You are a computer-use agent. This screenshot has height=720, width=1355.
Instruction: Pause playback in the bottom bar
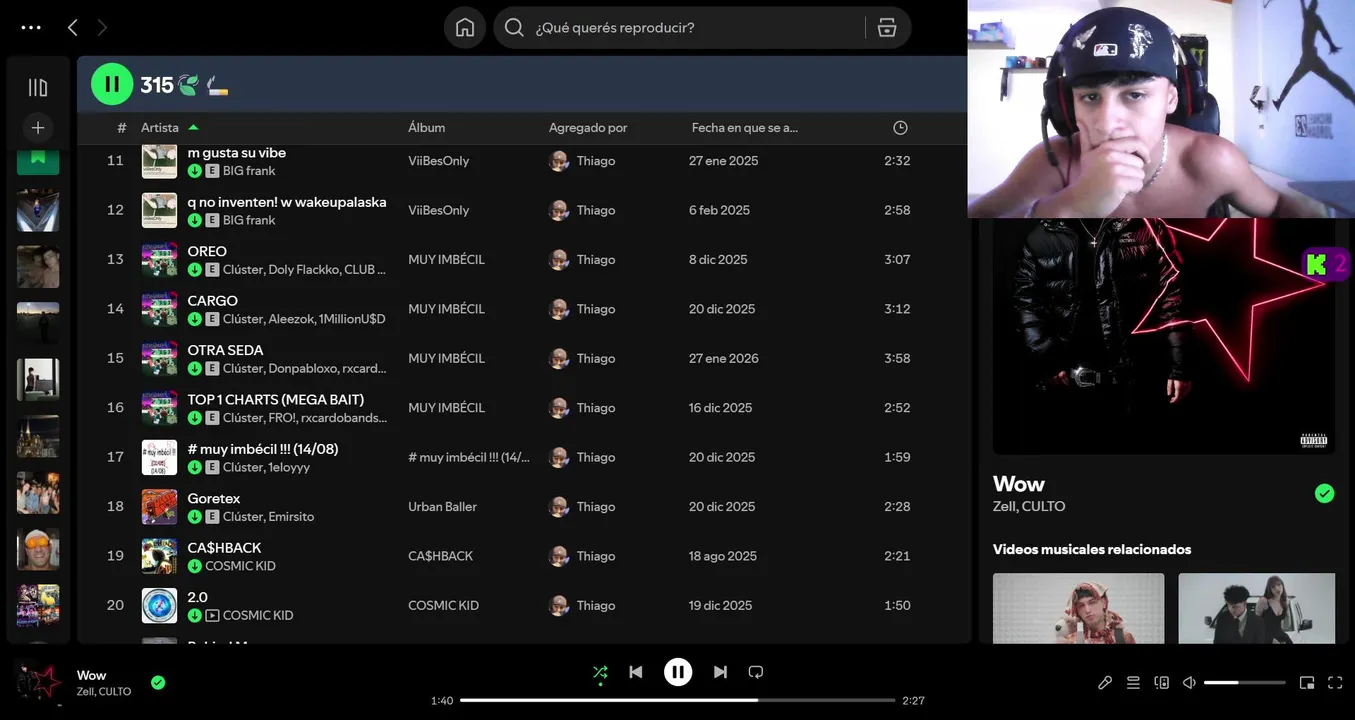[678, 672]
